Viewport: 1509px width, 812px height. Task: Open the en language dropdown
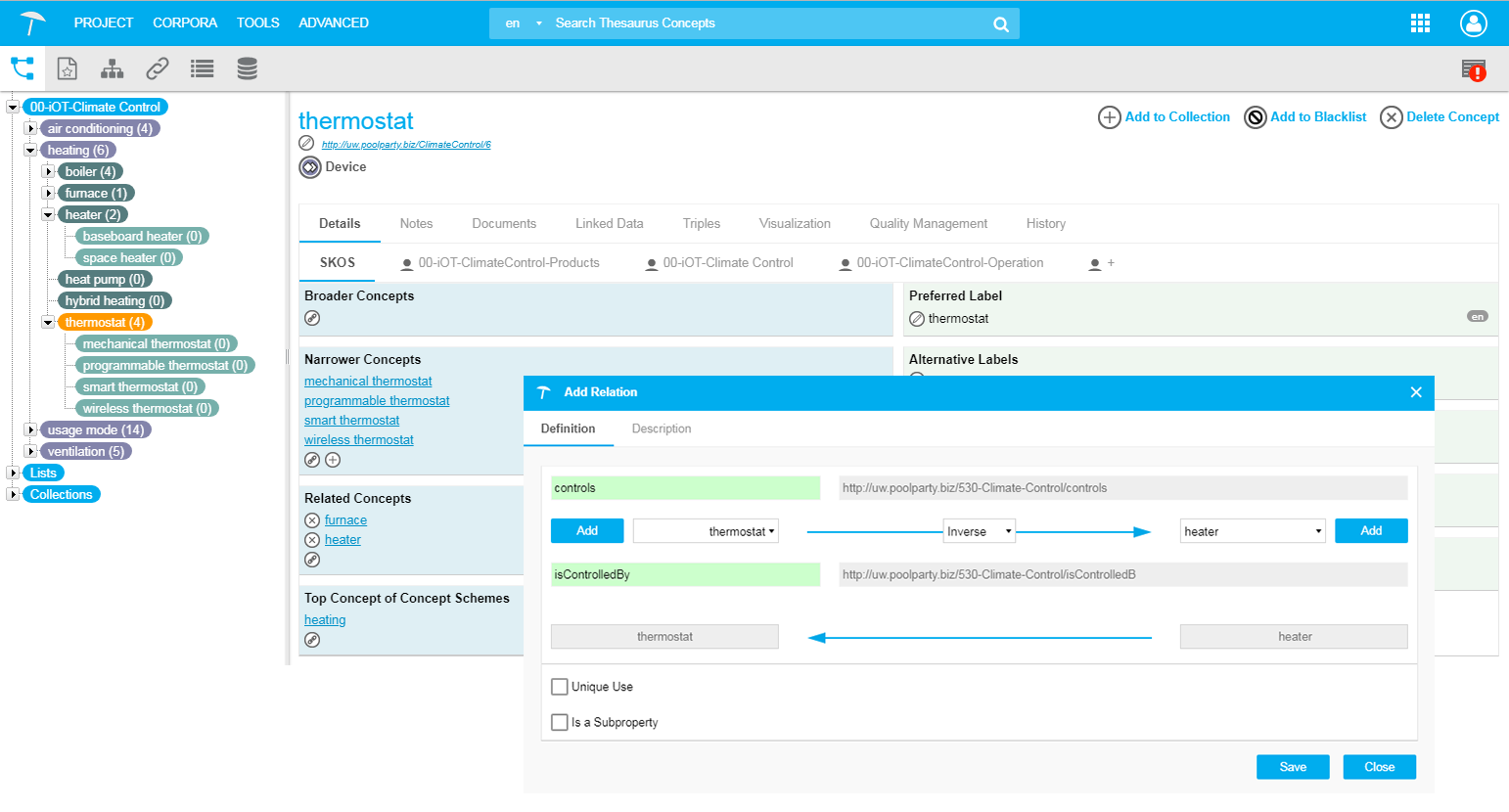(x=522, y=23)
